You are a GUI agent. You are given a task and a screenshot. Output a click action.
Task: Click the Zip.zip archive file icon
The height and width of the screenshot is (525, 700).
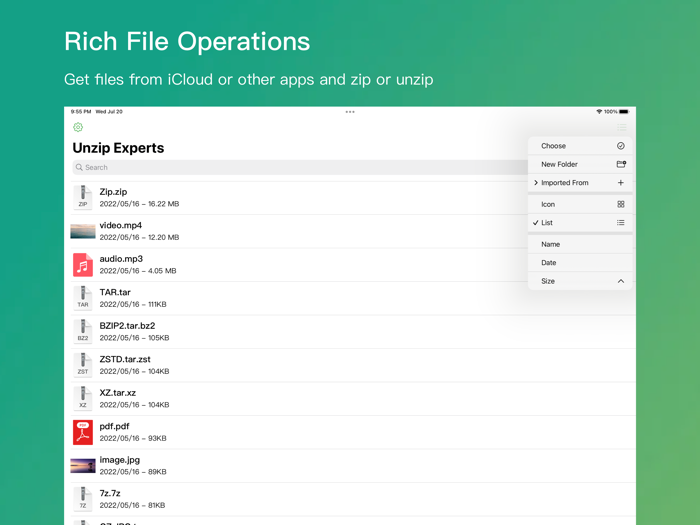pyautogui.click(x=83, y=197)
